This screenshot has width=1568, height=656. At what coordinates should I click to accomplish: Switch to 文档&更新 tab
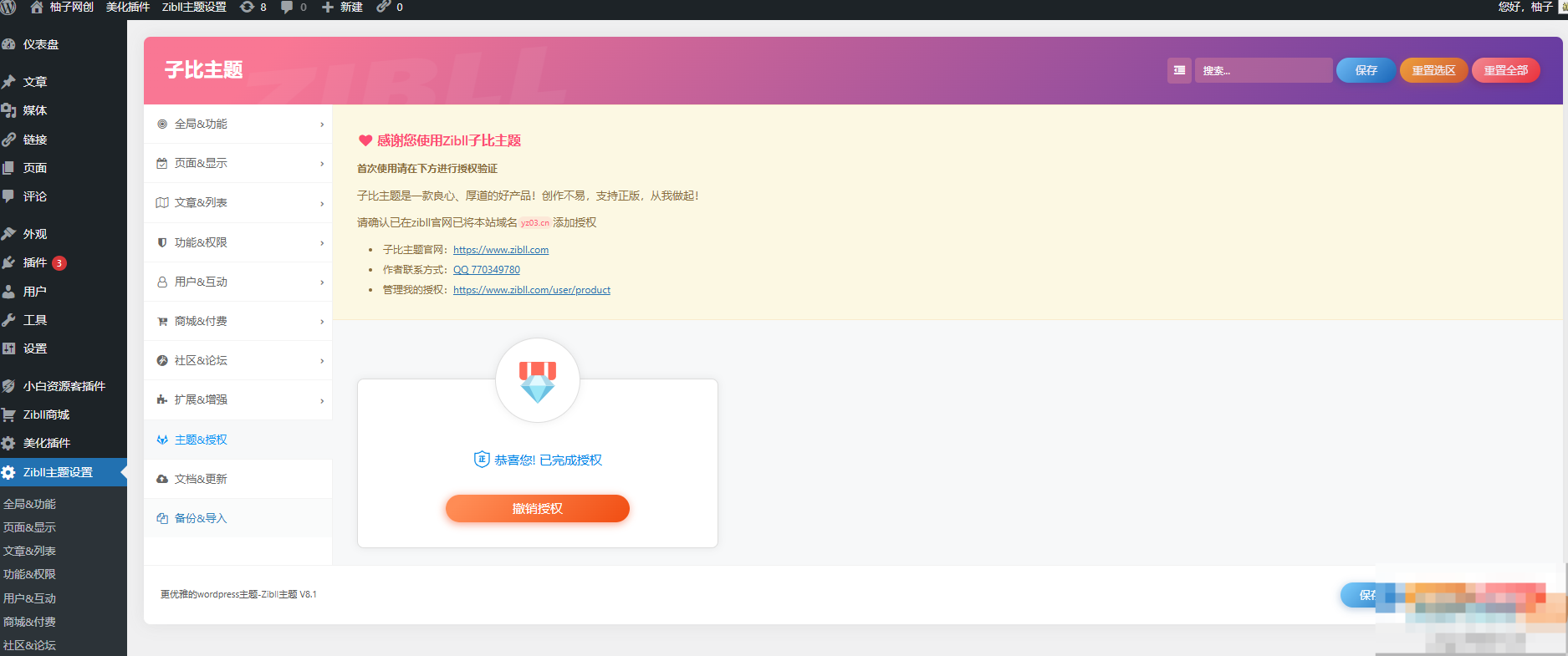(x=237, y=479)
